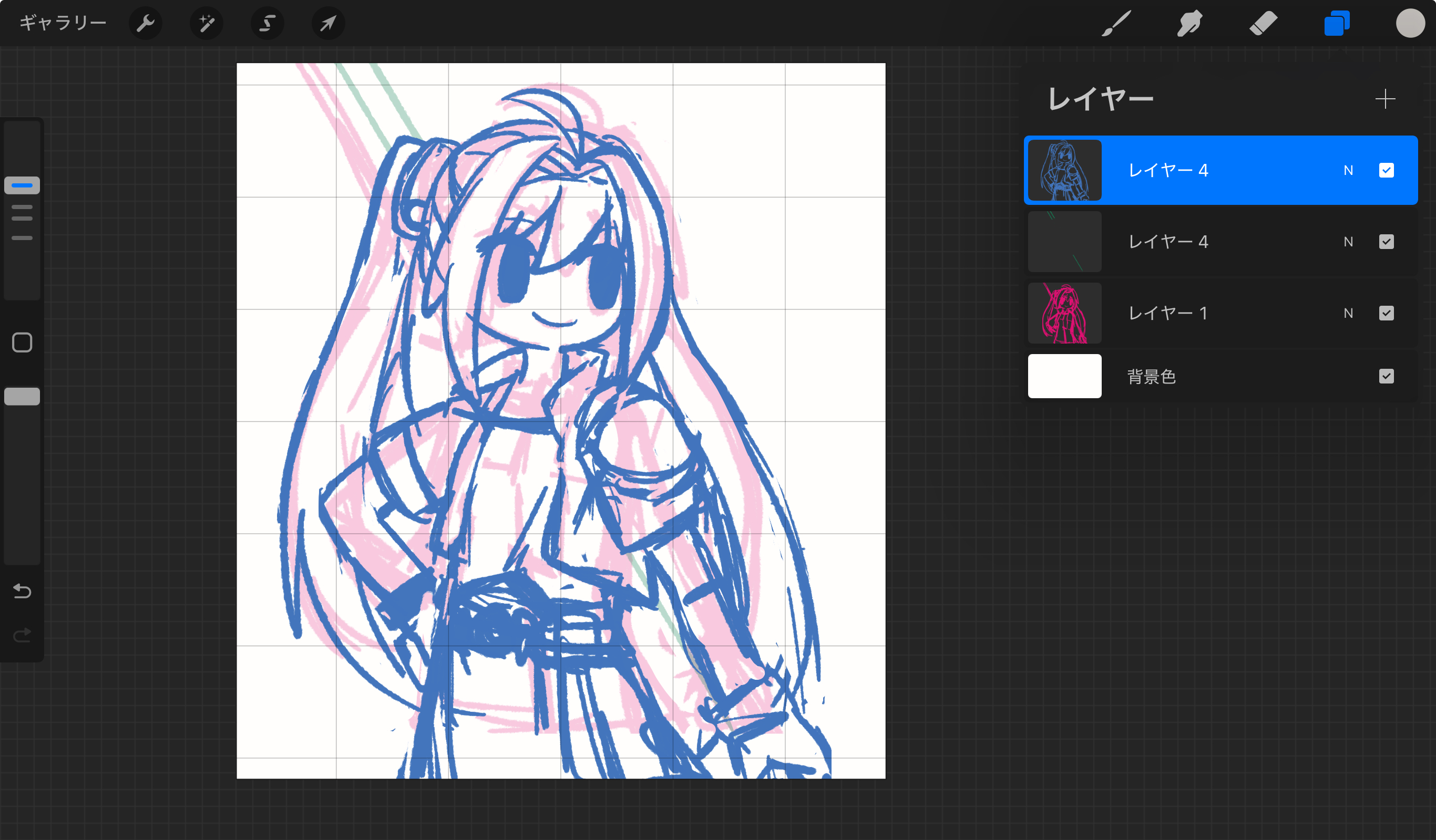
Task: Uncheck visibility of the unselected レイヤー 4
Action: click(x=1386, y=242)
